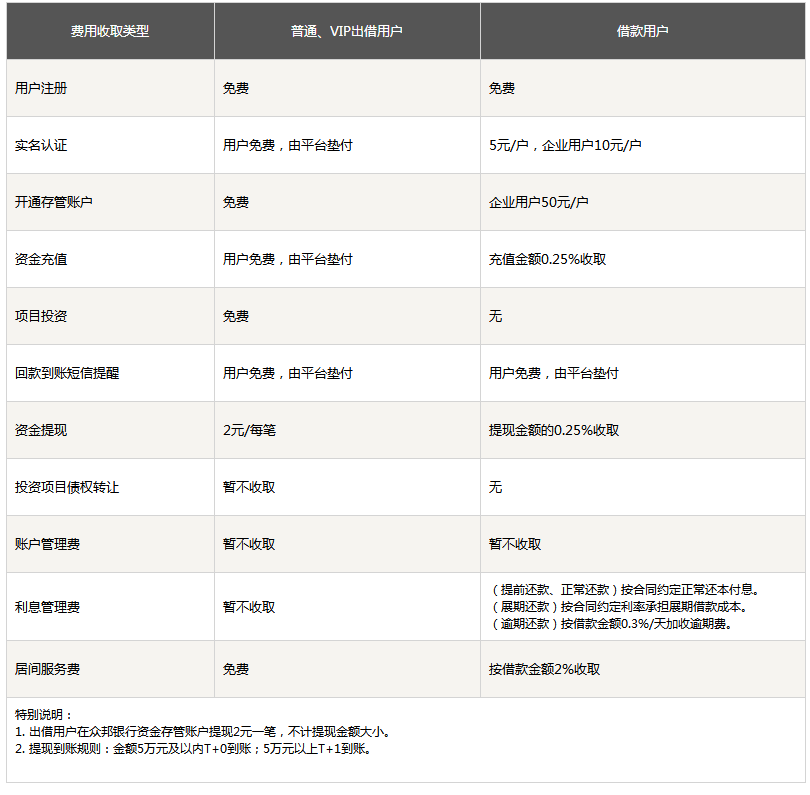810x795 pixels.
Task: Click 无 in 投资项目债权转让 row
Action: [x=495, y=487]
